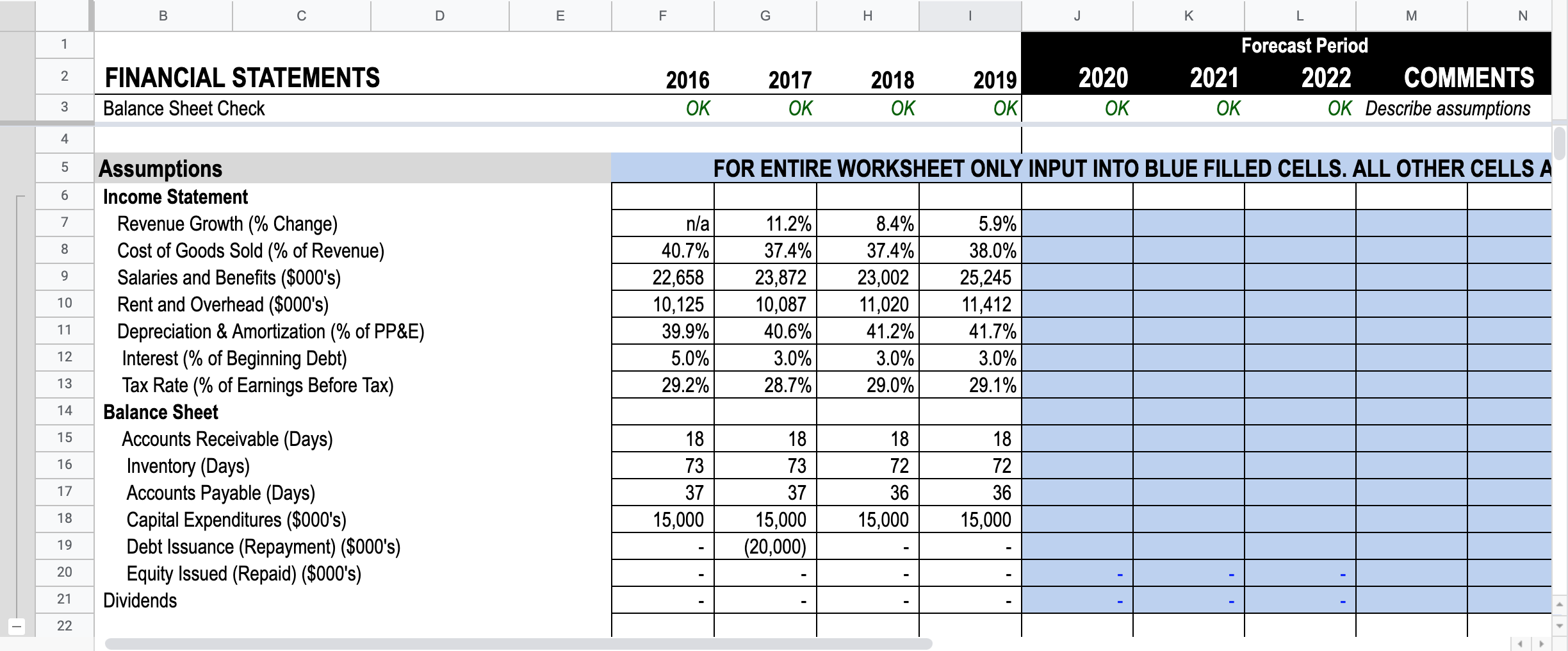The width and height of the screenshot is (1568, 651).
Task: Select column M header
Action: point(1412,15)
